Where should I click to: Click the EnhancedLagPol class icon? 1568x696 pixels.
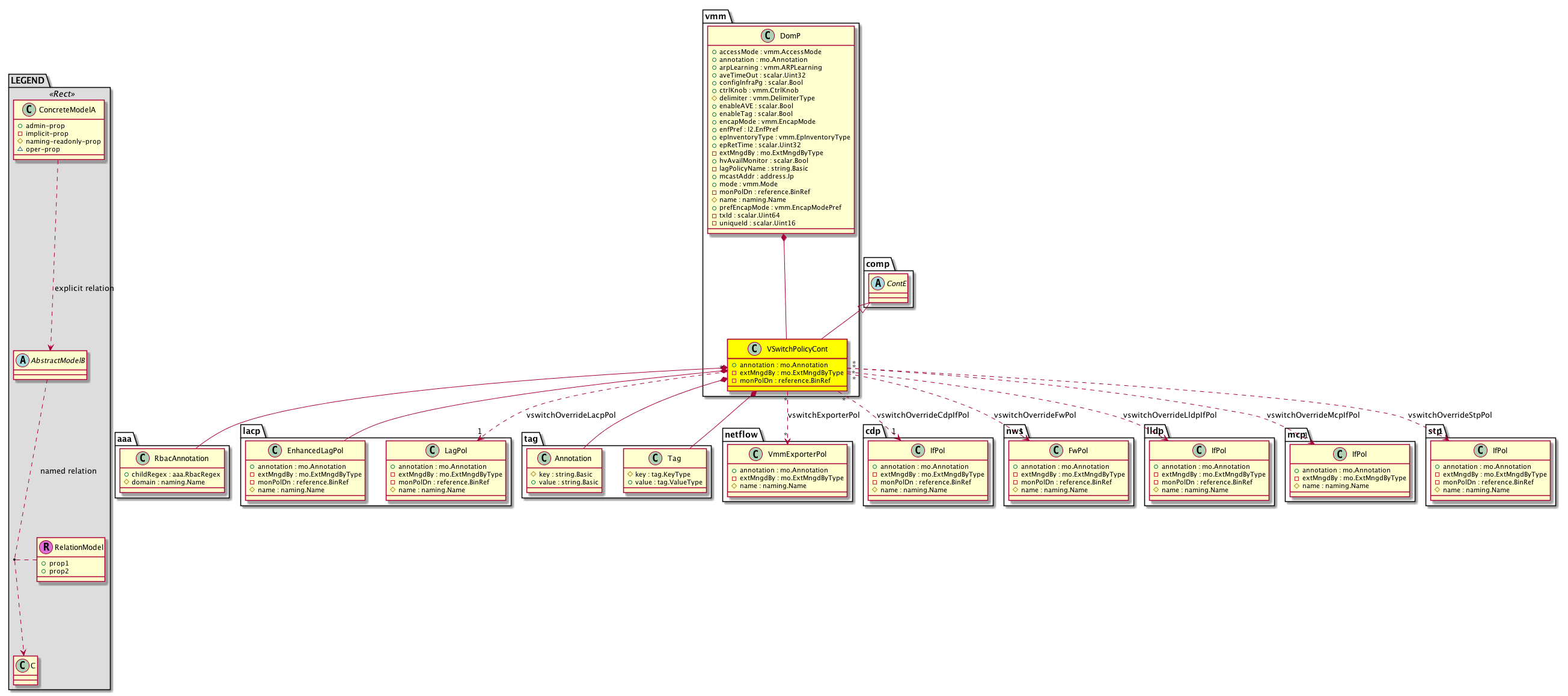click(276, 451)
